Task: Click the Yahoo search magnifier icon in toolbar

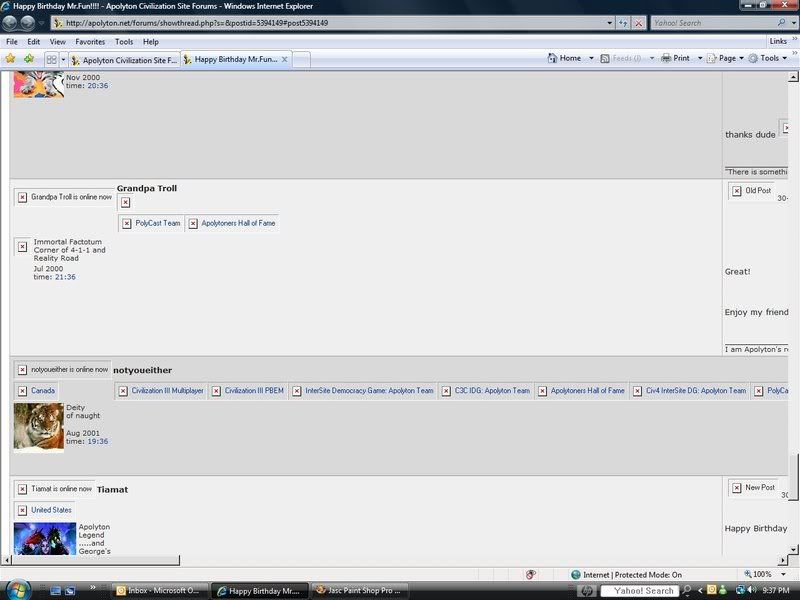Action: coord(781,22)
